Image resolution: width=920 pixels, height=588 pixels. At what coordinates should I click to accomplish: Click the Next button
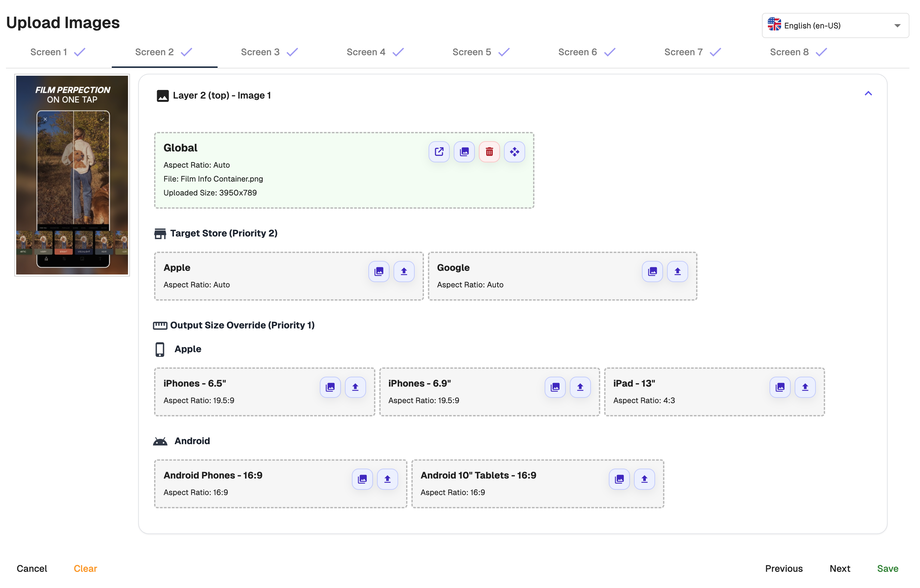pyautogui.click(x=839, y=568)
